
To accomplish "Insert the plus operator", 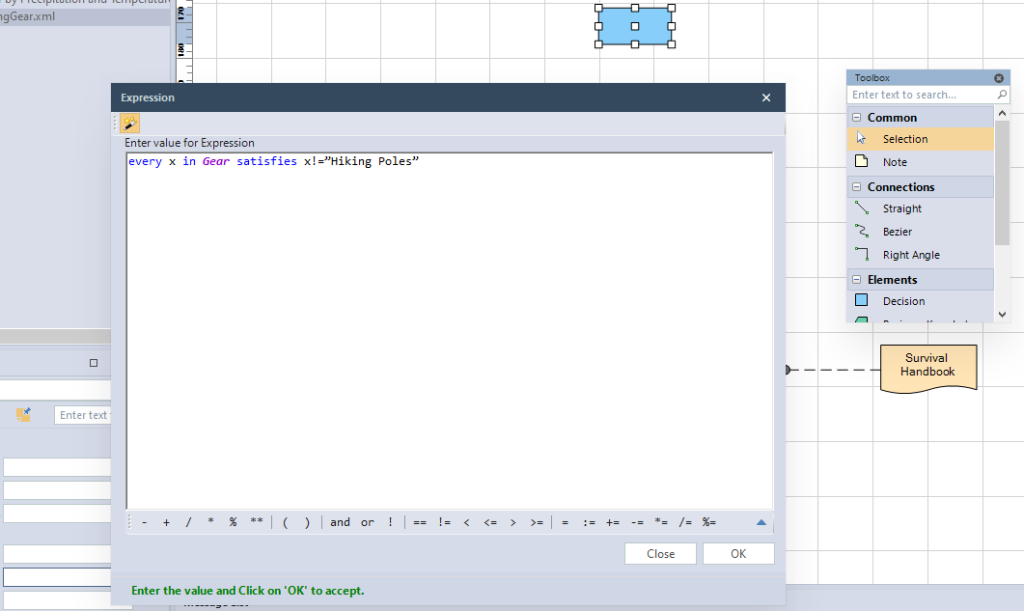I will 167,522.
